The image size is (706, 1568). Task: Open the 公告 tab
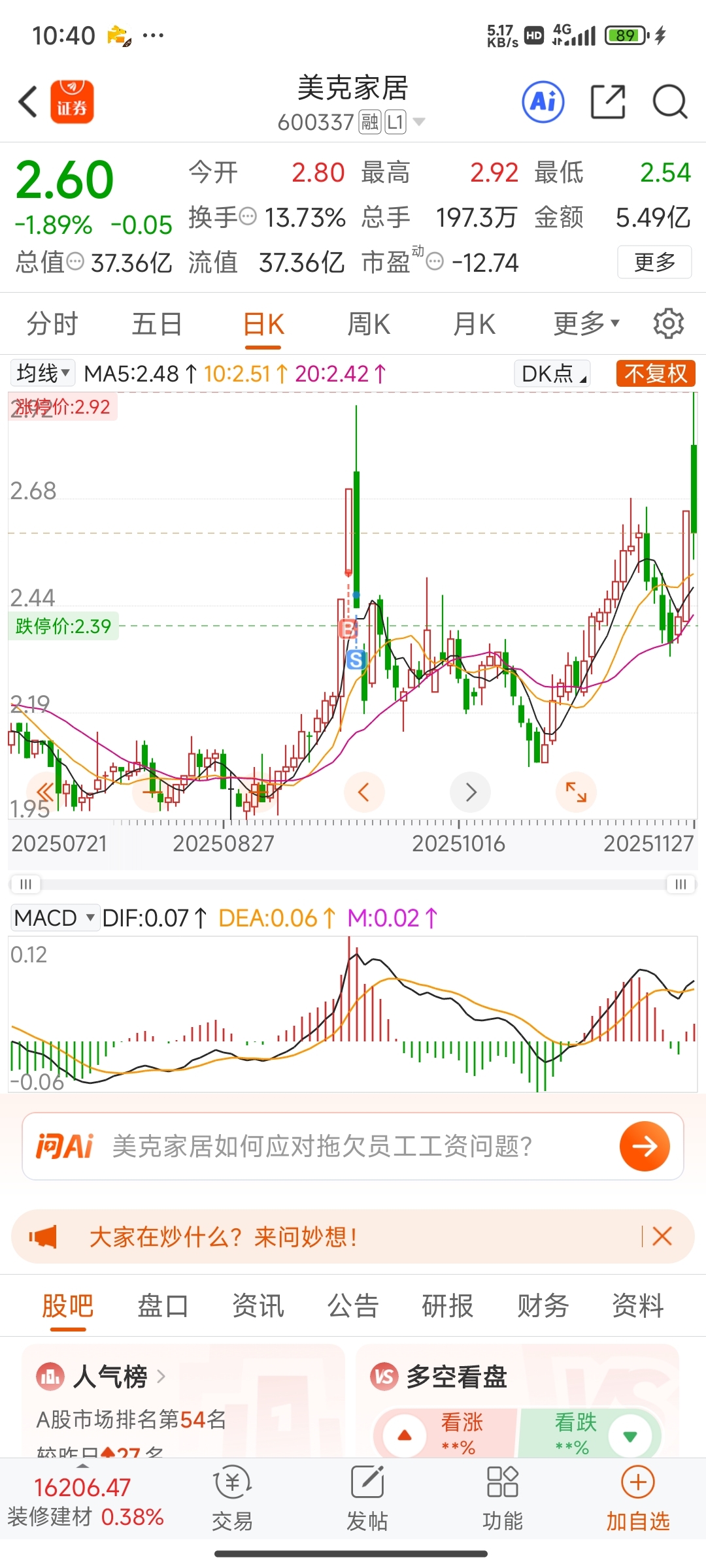pos(353,1305)
